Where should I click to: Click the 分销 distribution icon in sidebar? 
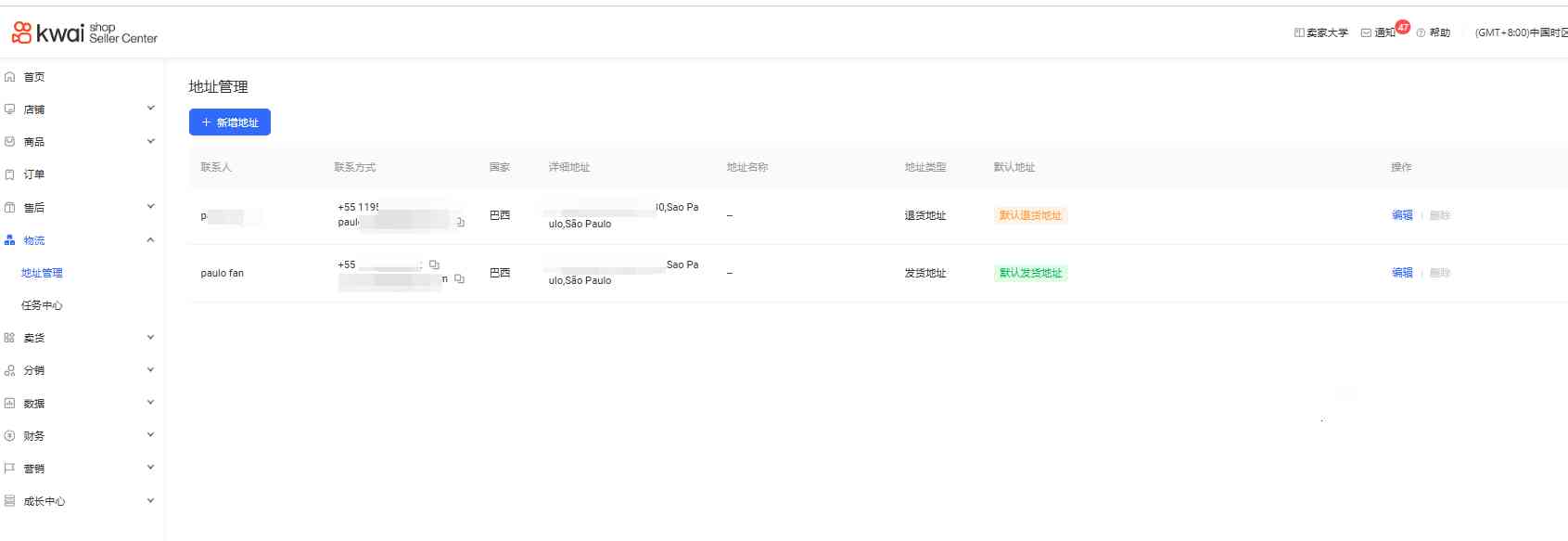click(x=9, y=370)
